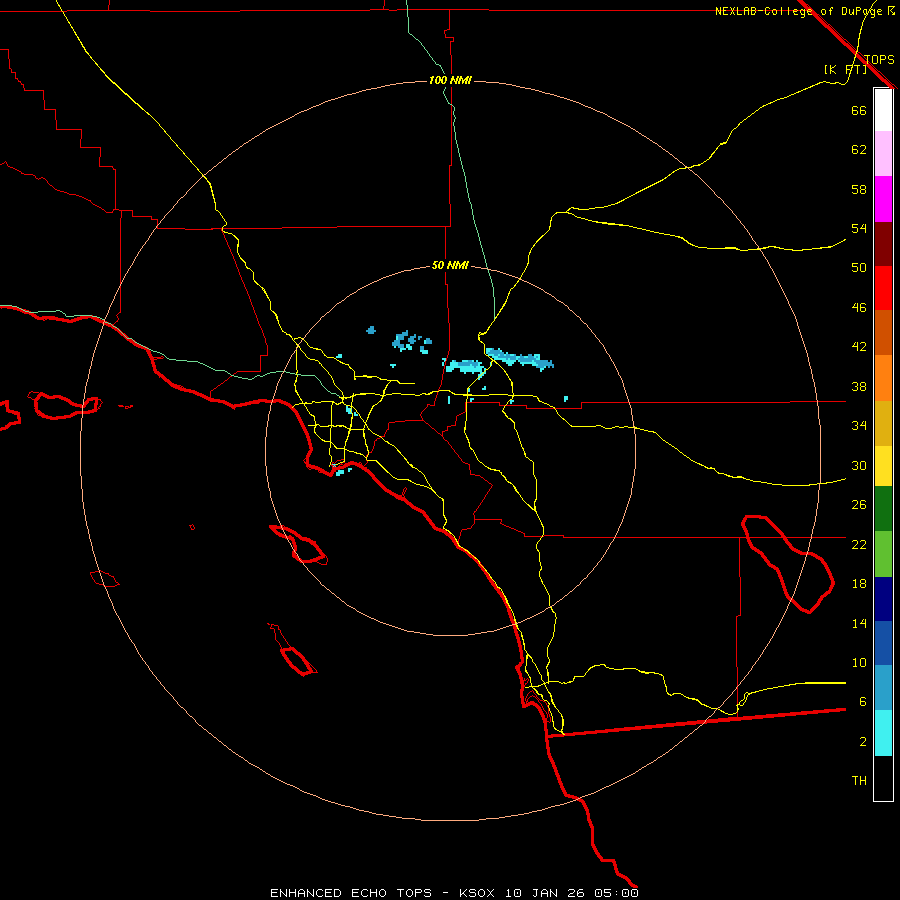The image size is (900, 900).
Task: Click the "34" legend value
Action: point(859,426)
